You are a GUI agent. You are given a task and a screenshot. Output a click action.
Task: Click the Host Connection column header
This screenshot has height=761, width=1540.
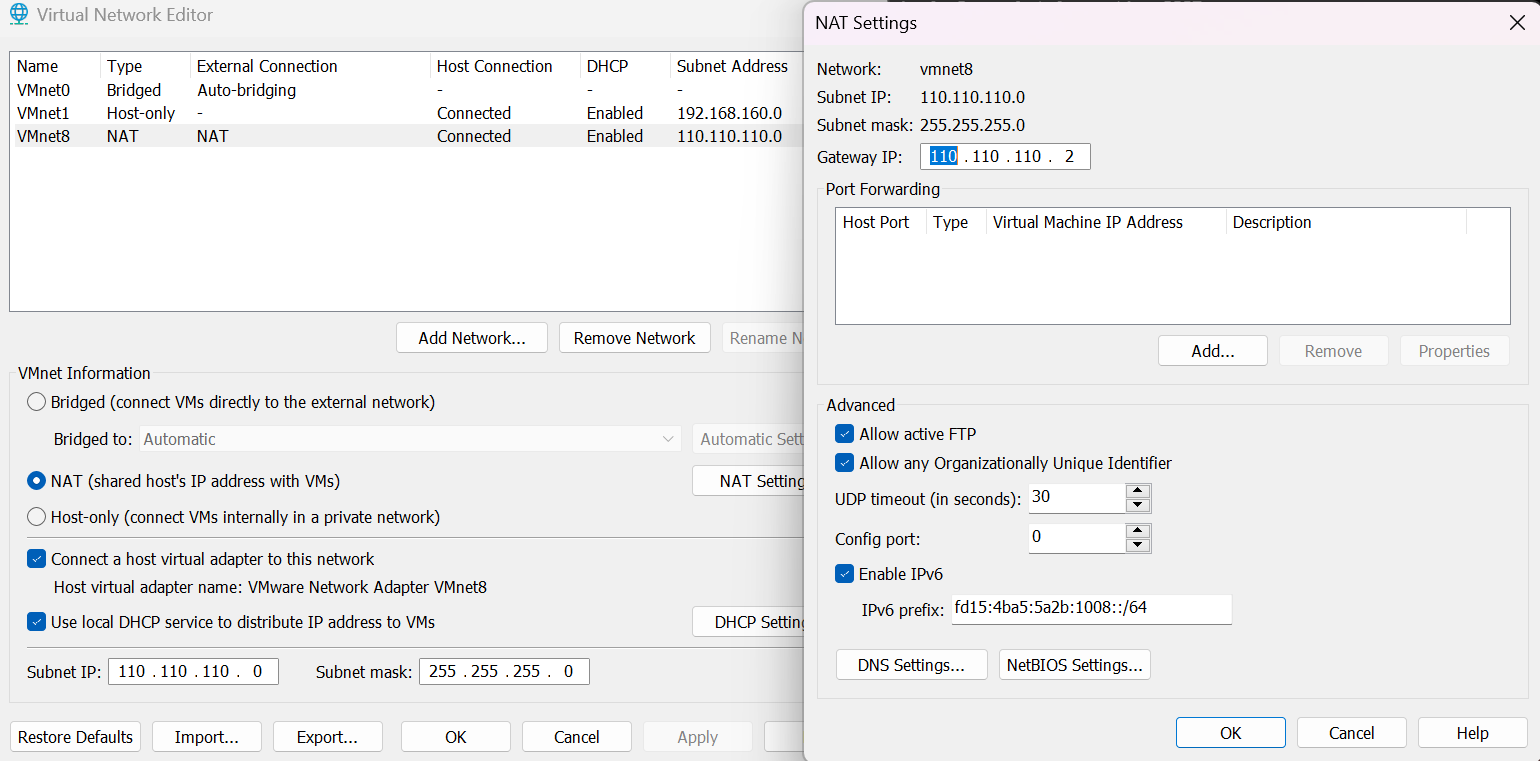coord(506,66)
